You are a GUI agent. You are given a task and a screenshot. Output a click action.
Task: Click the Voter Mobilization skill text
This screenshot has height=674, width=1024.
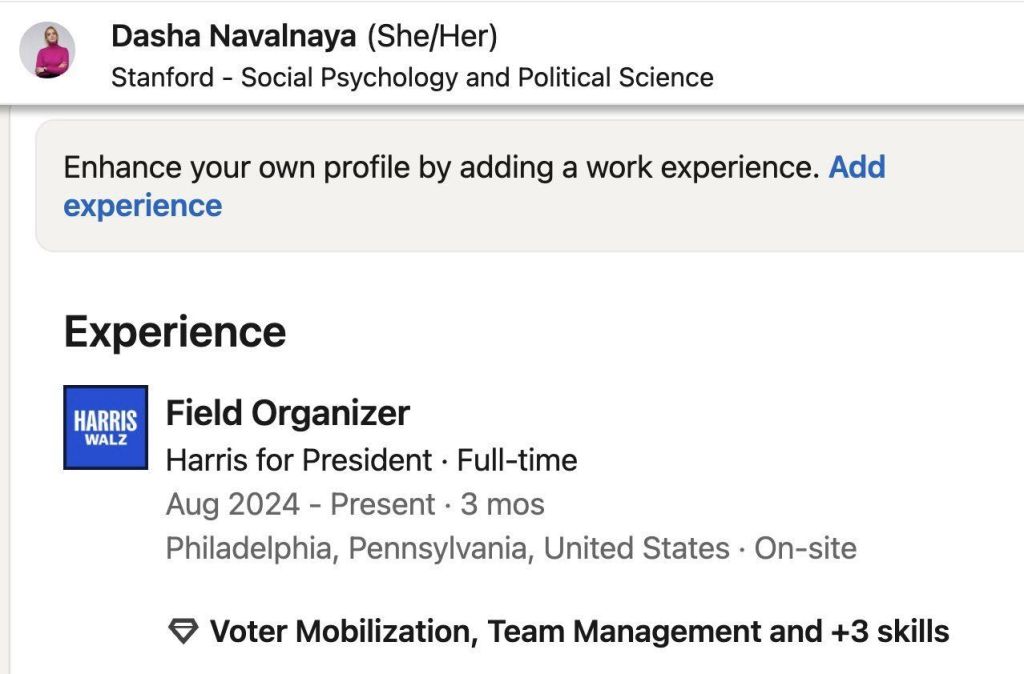pos(343,632)
